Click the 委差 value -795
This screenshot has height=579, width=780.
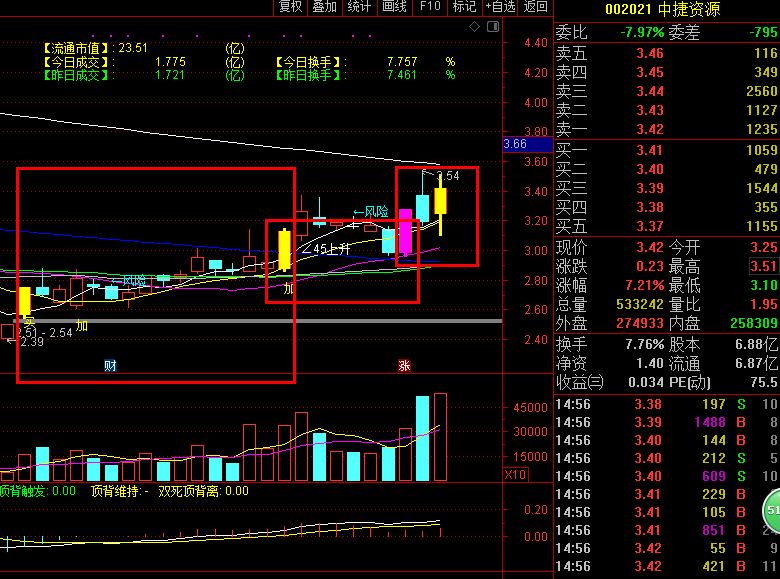coord(763,32)
